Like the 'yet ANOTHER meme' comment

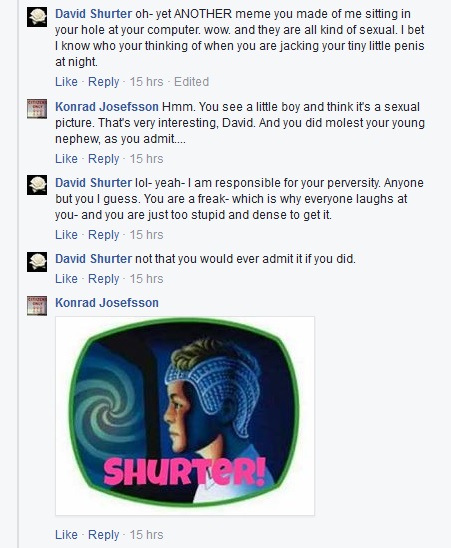[x=66, y=82]
